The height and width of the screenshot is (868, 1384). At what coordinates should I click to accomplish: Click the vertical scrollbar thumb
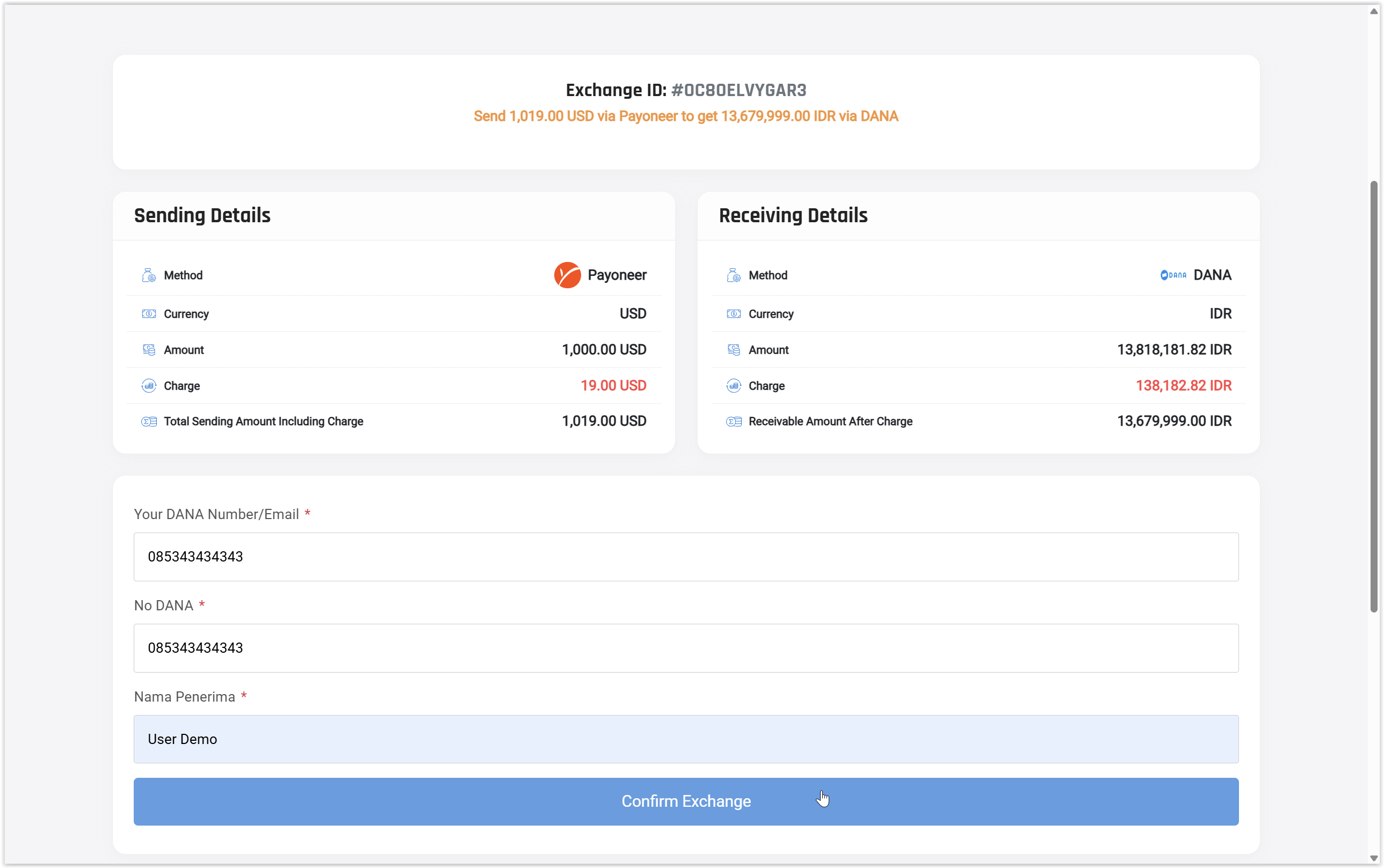tap(1373, 396)
